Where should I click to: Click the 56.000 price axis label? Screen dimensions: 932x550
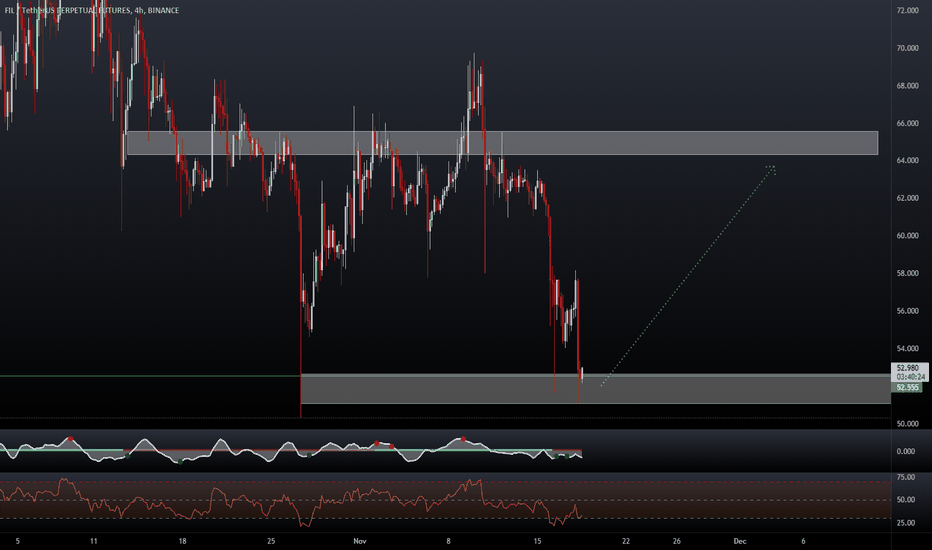point(908,311)
